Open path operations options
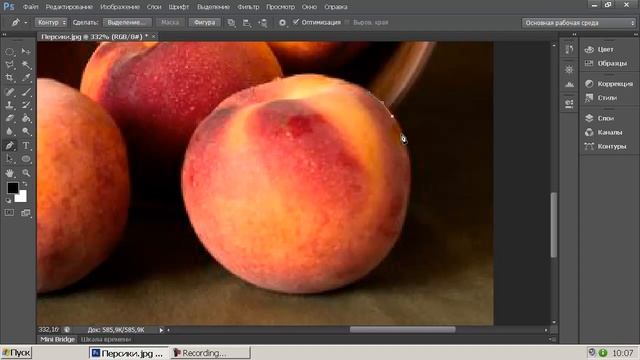This screenshot has width=640, height=360. click(231, 23)
